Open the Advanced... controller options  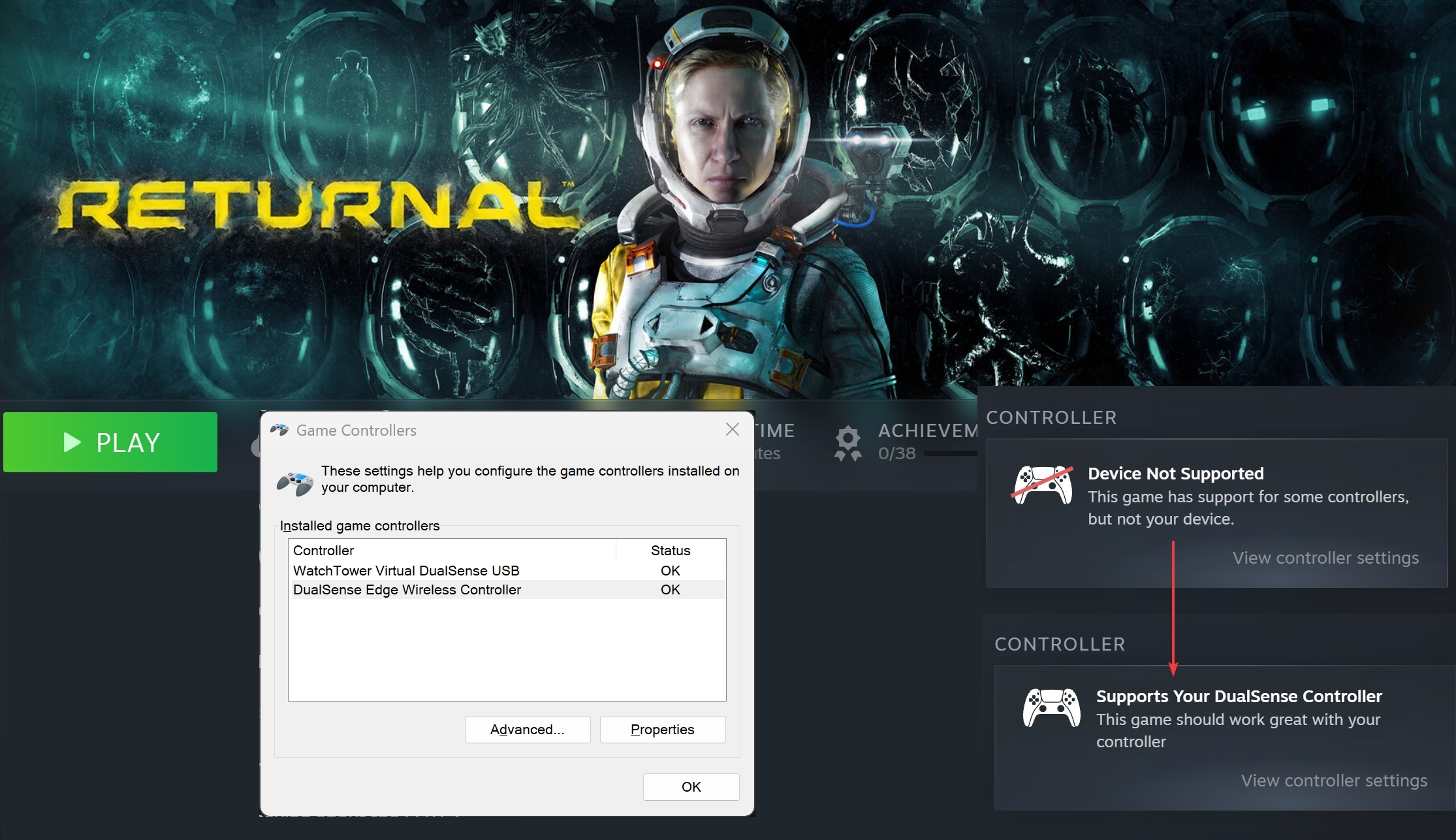[527, 729]
